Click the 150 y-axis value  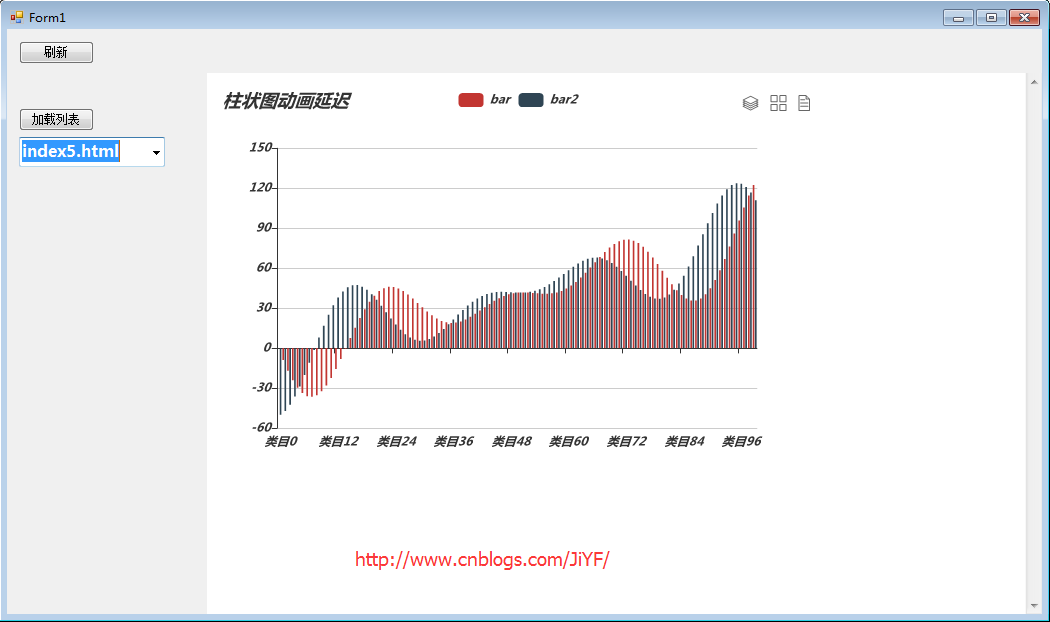[x=261, y=147]
